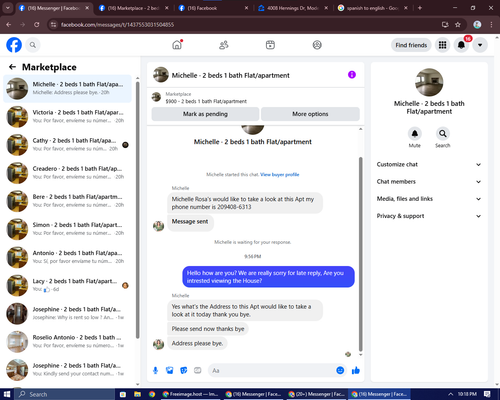Expand Media, files and links section
The height and width of the screenshot is (400, 500).
click(x=429, y=199)
